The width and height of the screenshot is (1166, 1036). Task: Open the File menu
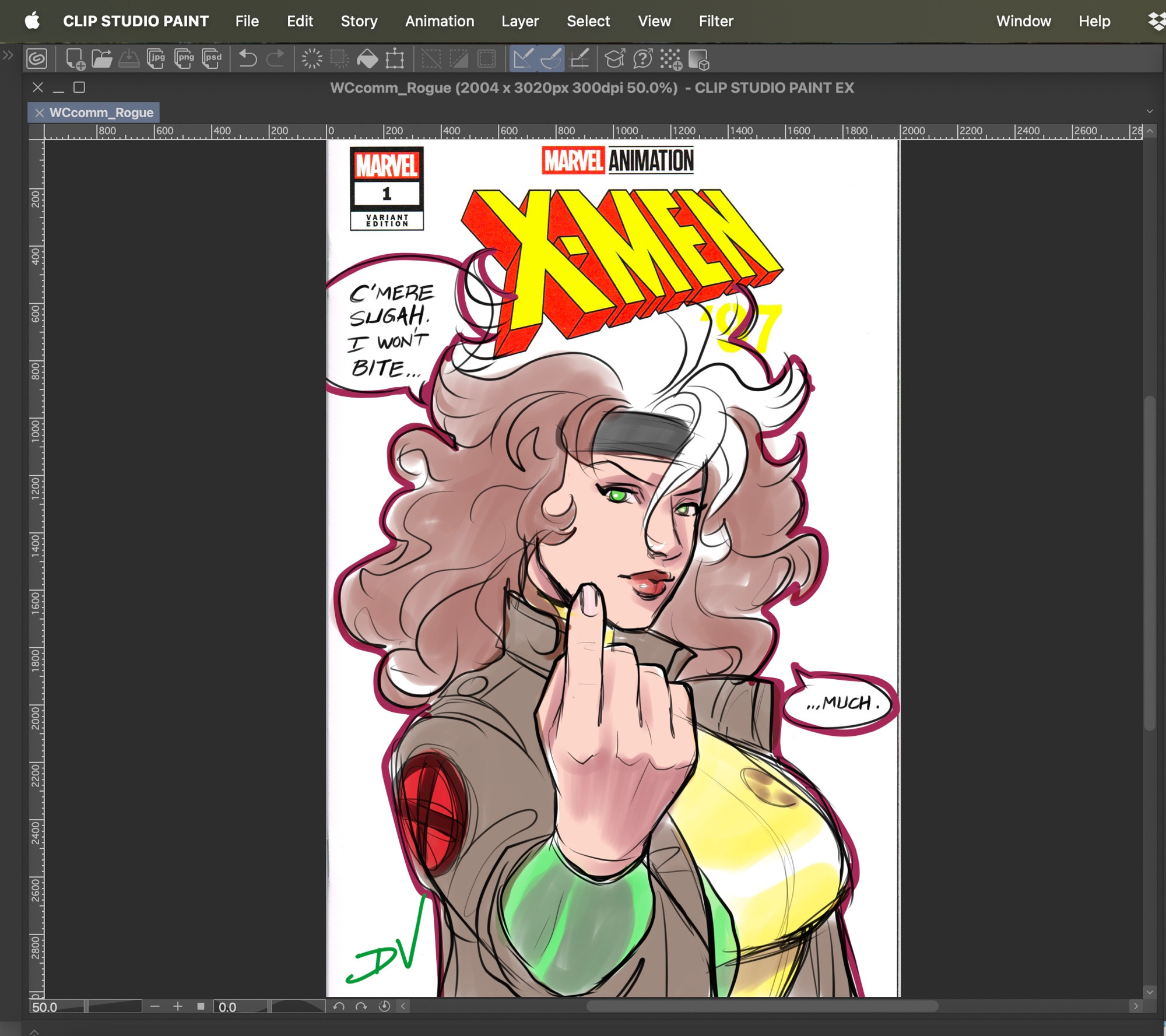tap(247, 21)
